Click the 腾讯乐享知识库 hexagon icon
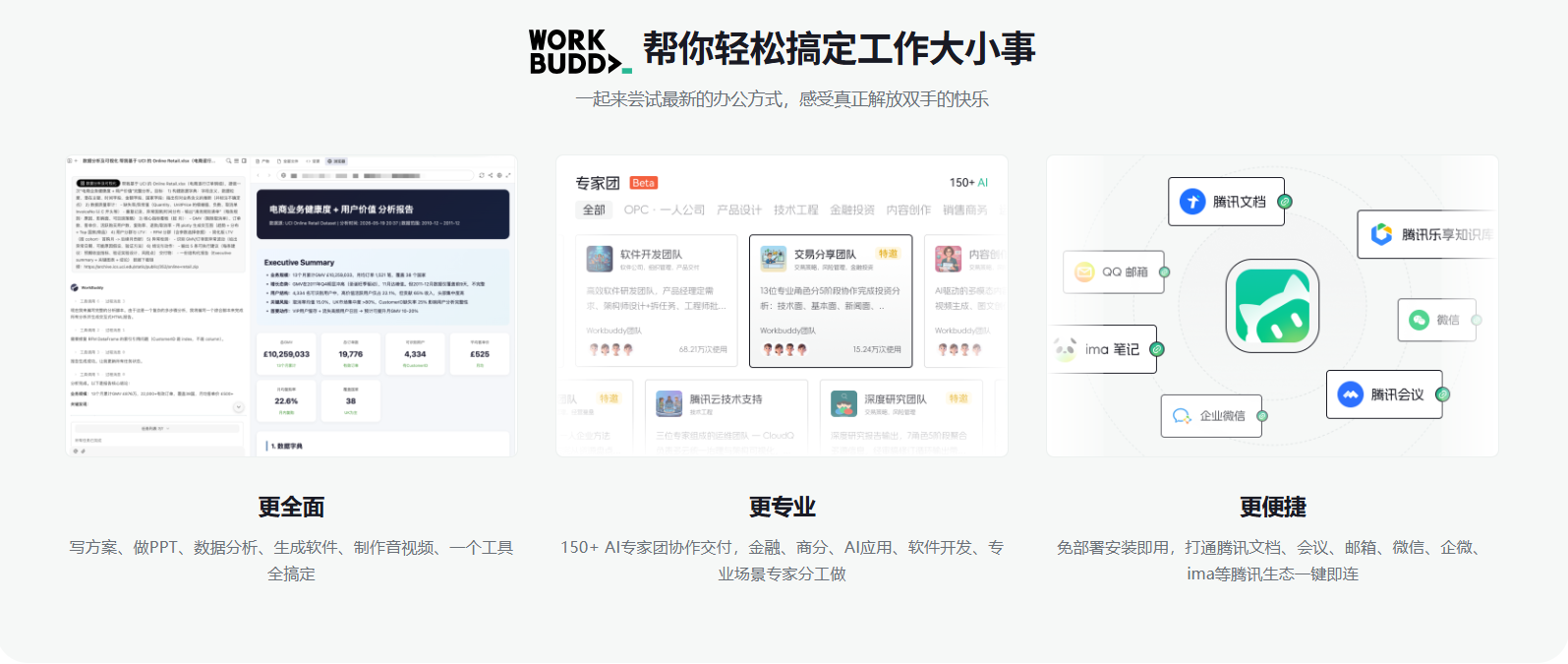The height and width of the screenshot is (664, 1568). 1381,234
